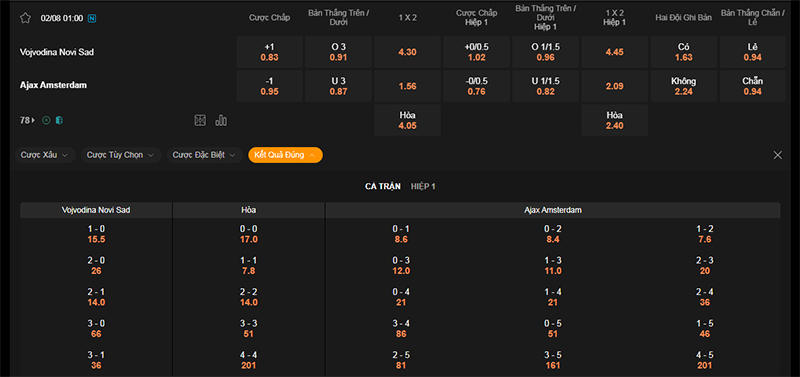The image size is (800, 377).
Task: Open the bar chart statistics icon
Action: (221, 120)
